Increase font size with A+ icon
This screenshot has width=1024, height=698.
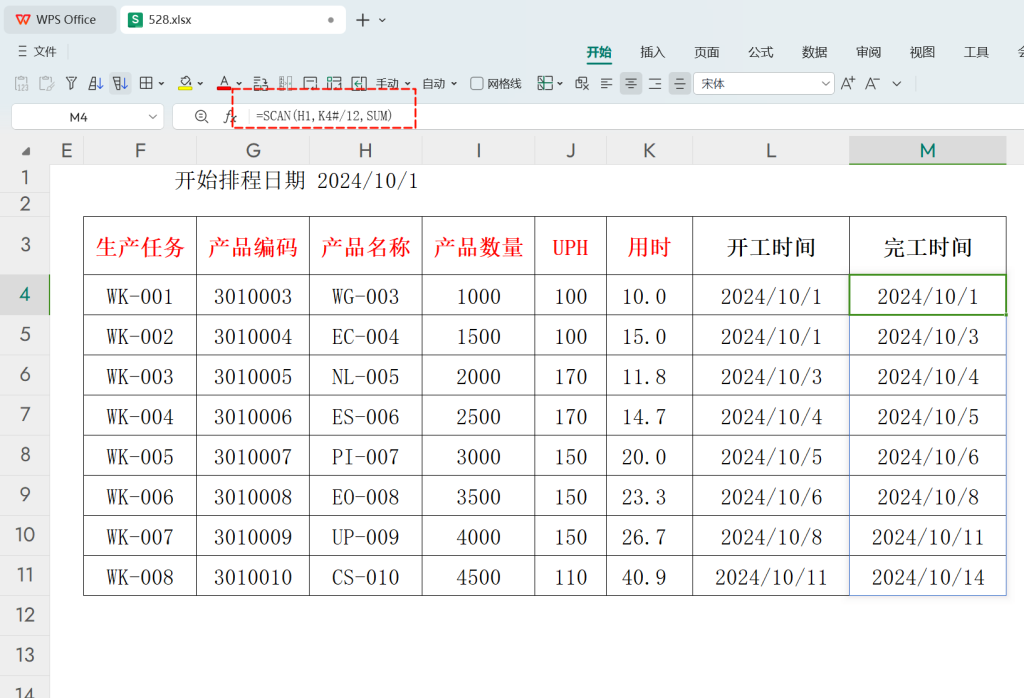coord(848,84)
